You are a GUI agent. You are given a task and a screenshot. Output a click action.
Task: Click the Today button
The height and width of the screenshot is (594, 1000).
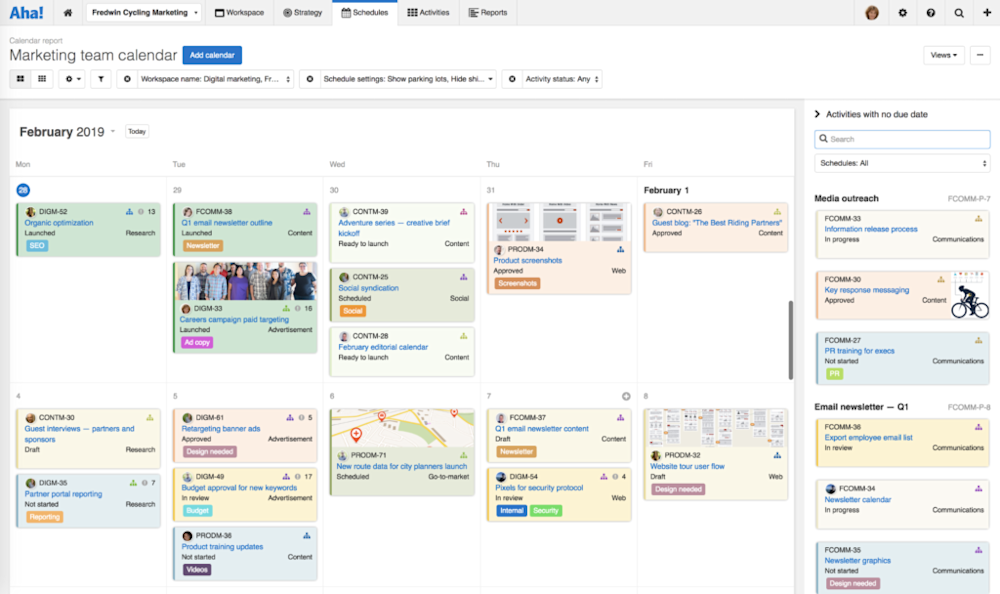click(137, 131)
